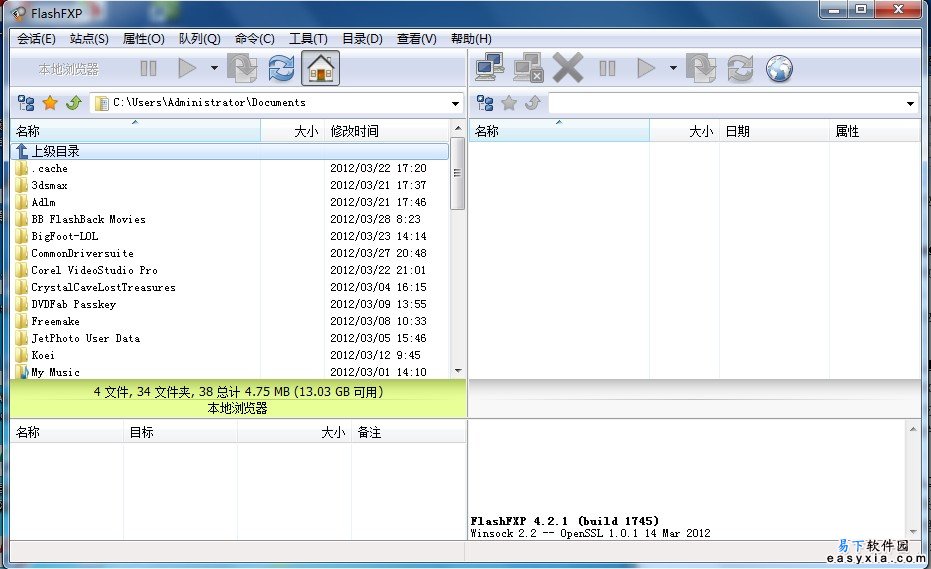
Task: Expand the remote path dropdown
Action: [x=910, y=104]
